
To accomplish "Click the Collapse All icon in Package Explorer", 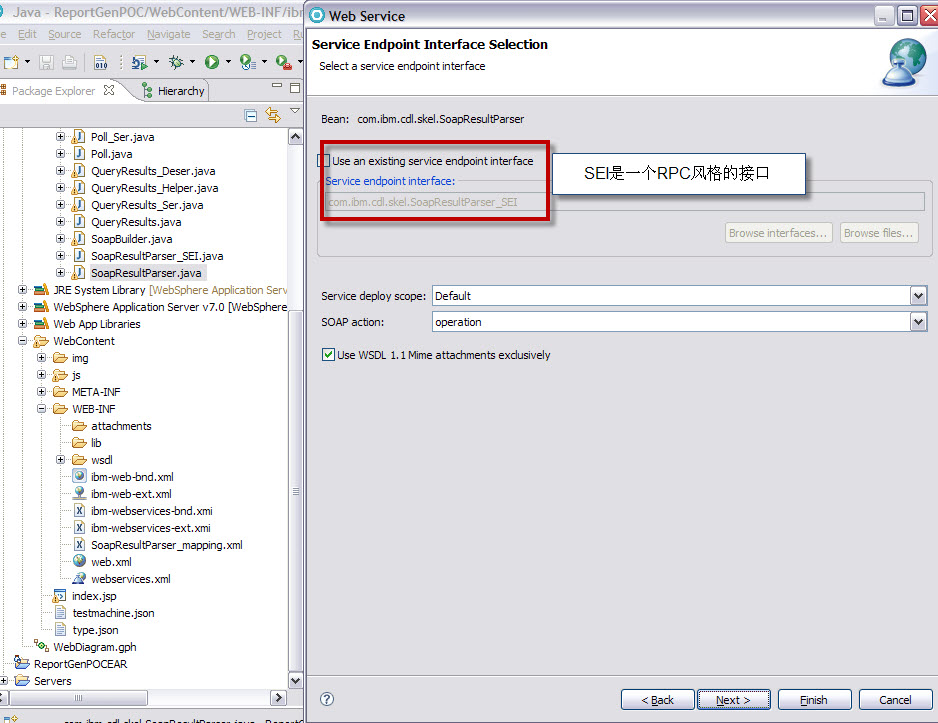I will [x=251, y=116].
